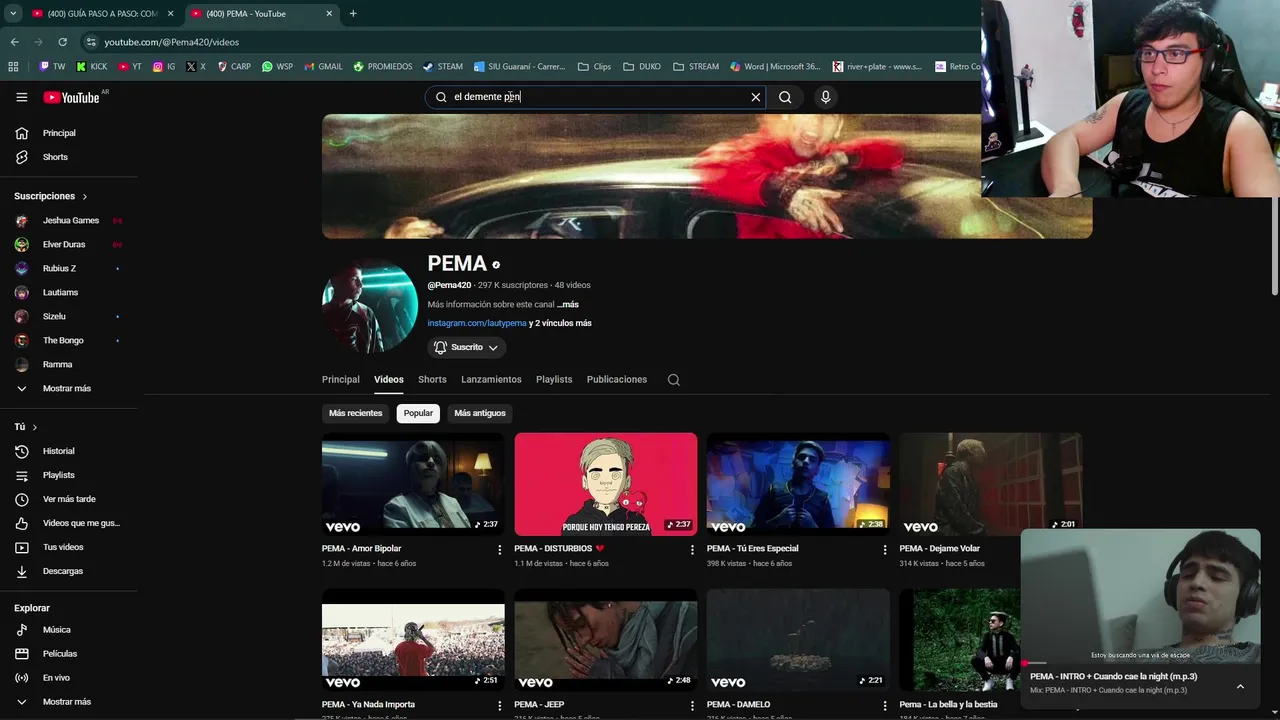Sort videos by Popular chip
The image size is (1280, 720).
point(418,413)
